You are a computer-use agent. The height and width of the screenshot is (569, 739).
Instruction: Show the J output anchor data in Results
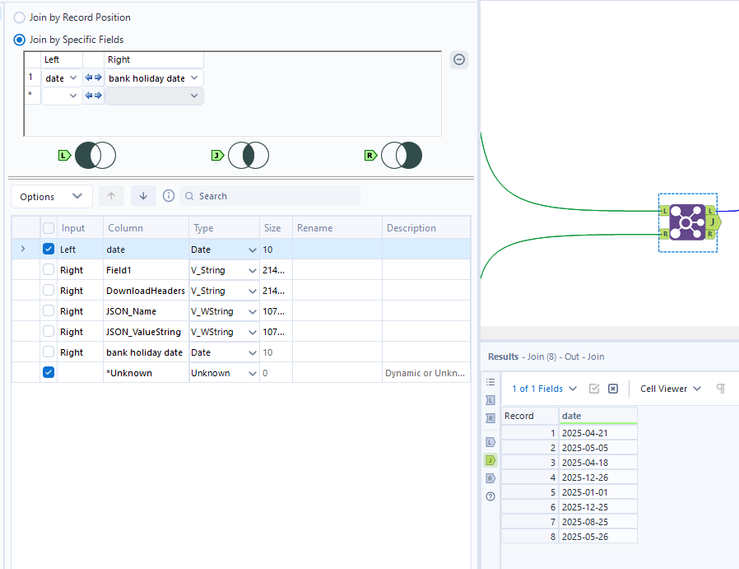(490, 460)
